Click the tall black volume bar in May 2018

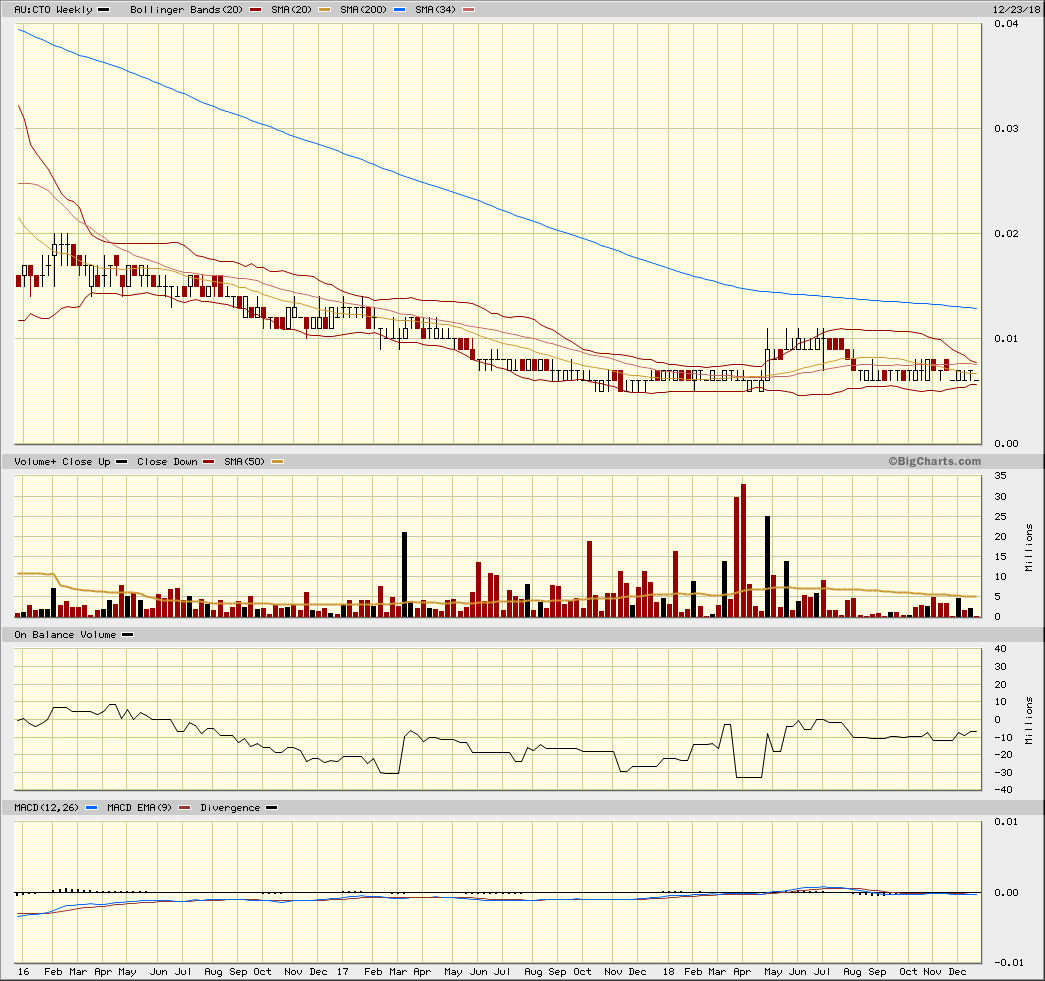point(768,566)
